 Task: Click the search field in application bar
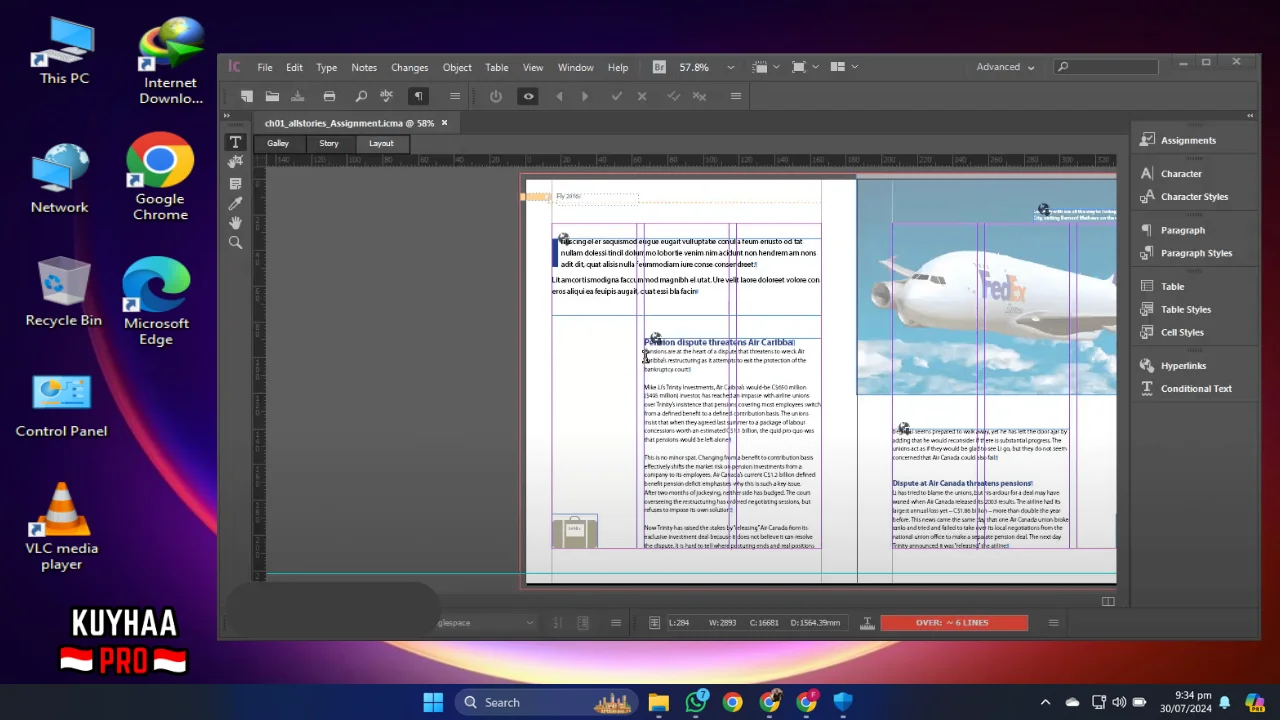[1107, 67]
